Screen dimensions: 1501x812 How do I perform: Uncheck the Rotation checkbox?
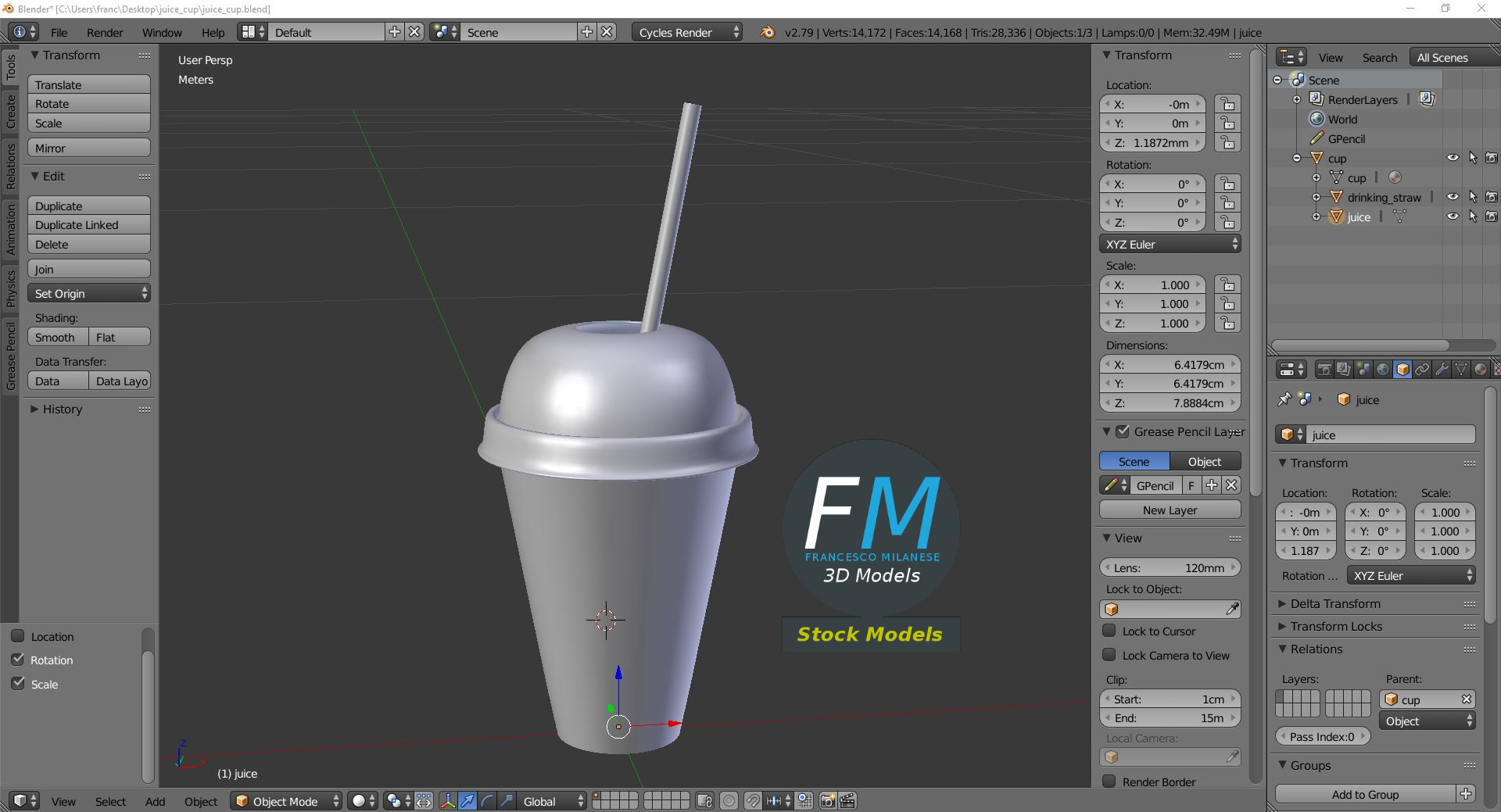(x=18, y=660)
